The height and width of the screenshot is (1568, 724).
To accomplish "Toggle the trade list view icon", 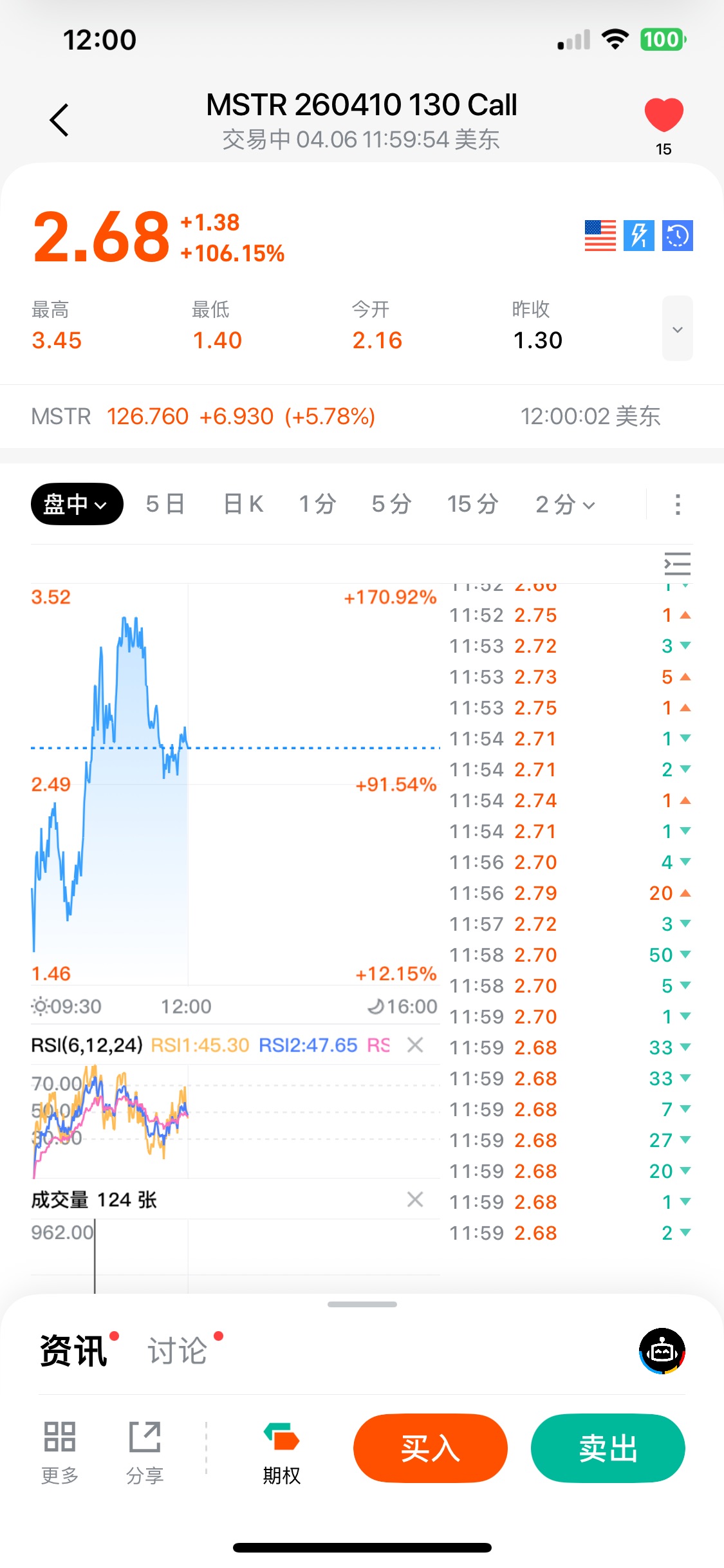I will click(x=677, y=564).
